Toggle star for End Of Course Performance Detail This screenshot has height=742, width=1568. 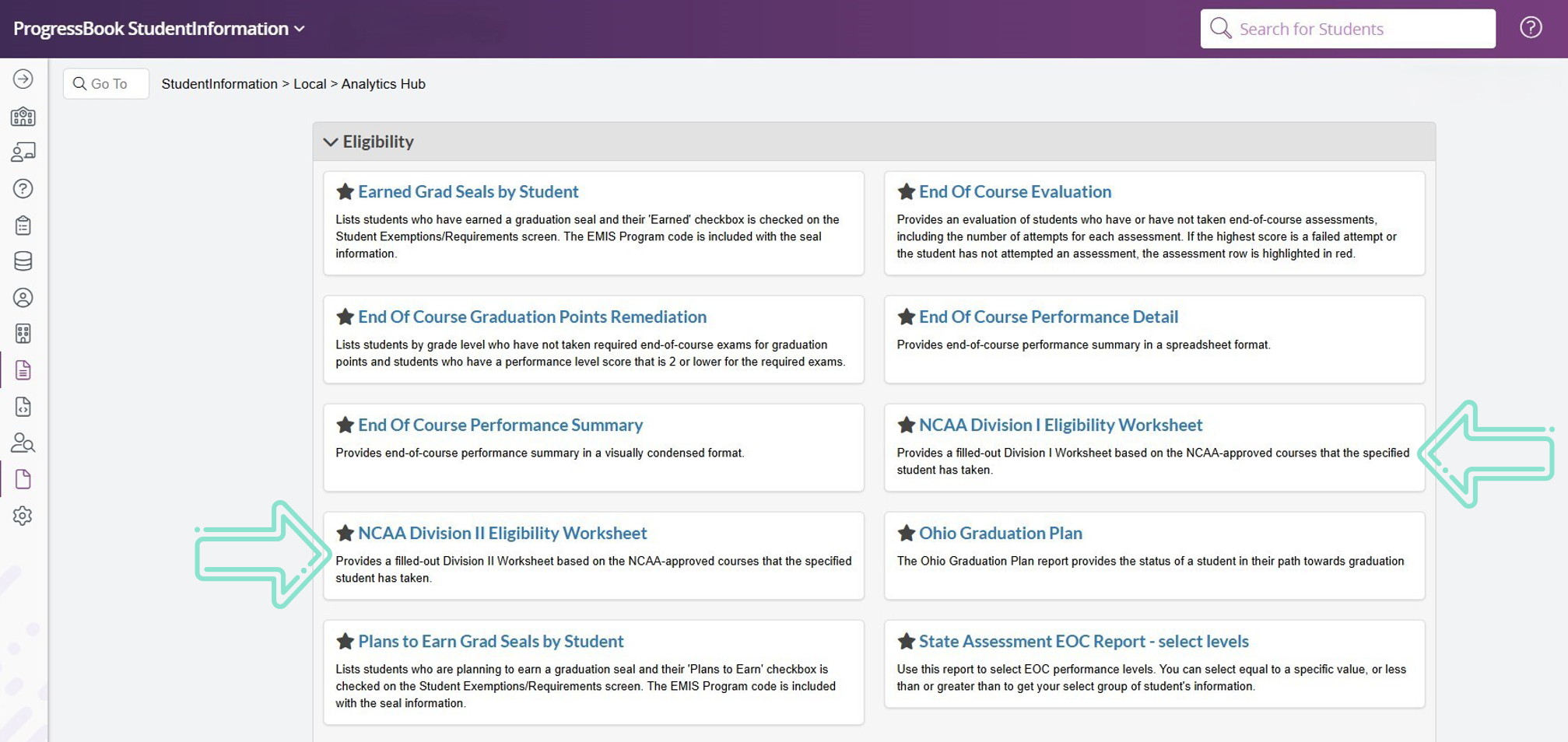(906, 317)
